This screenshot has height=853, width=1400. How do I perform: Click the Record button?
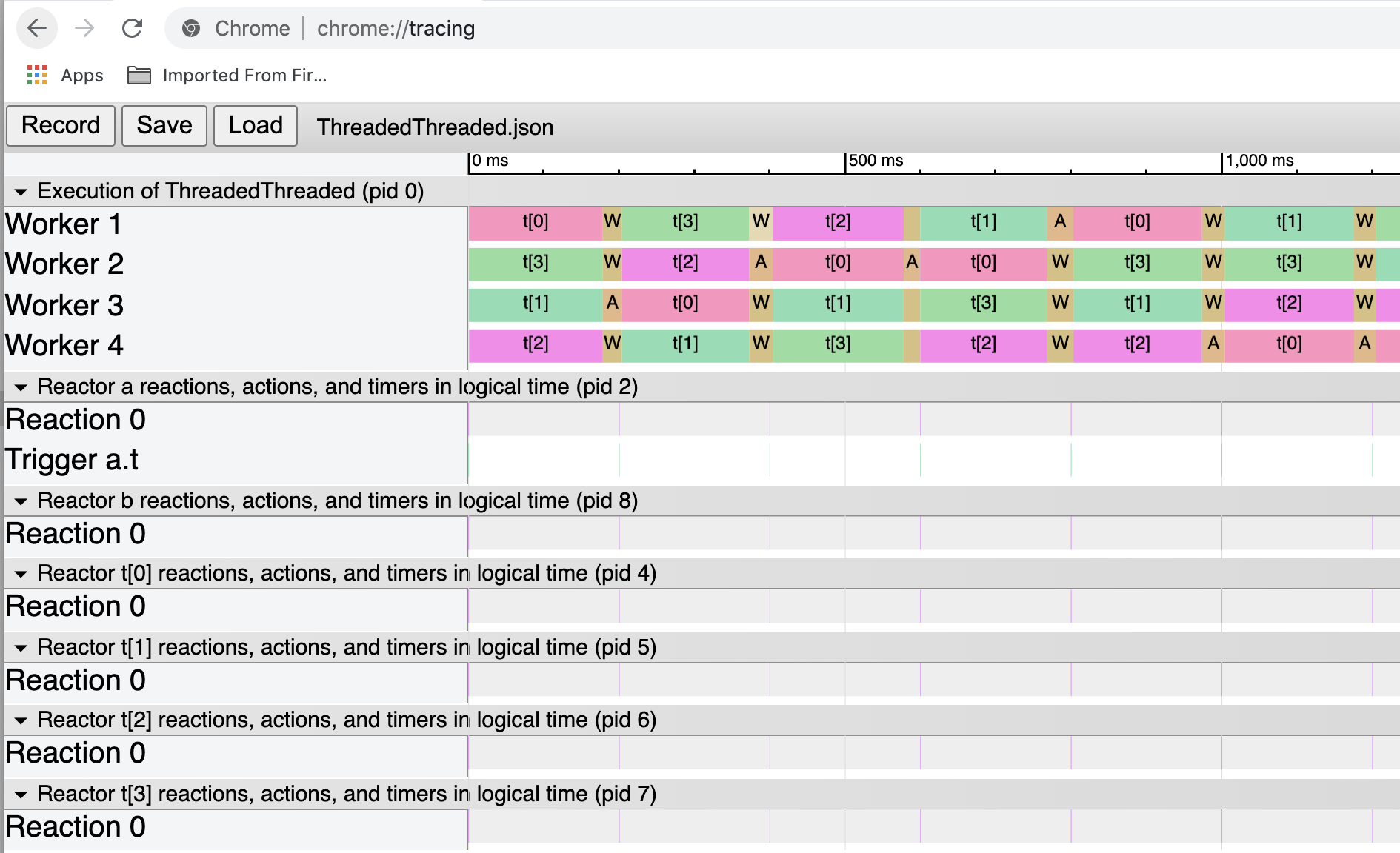61,125
